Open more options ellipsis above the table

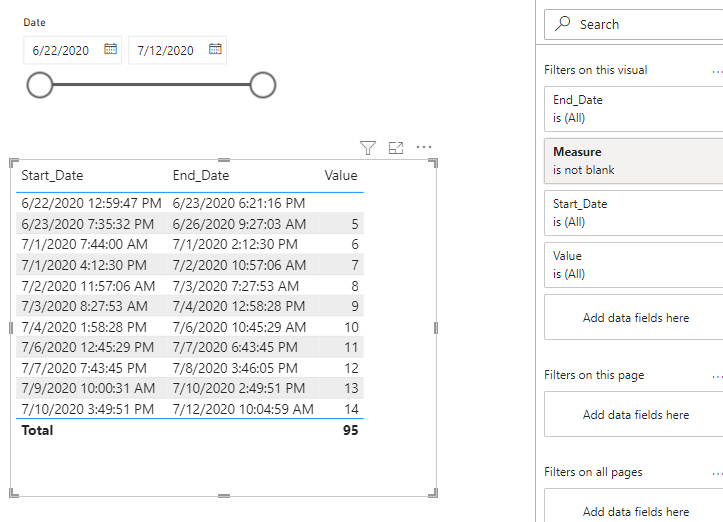click(424, 147)
